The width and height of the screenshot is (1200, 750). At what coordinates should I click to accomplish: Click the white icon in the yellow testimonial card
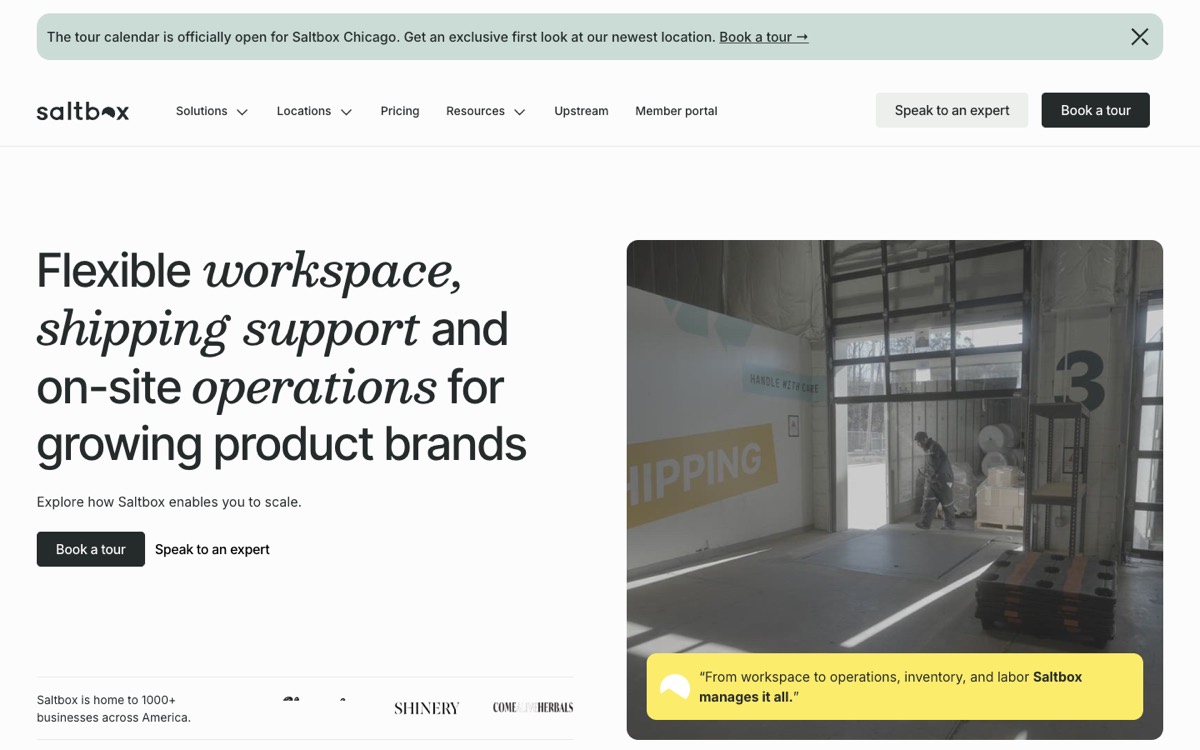pos(675,687)
